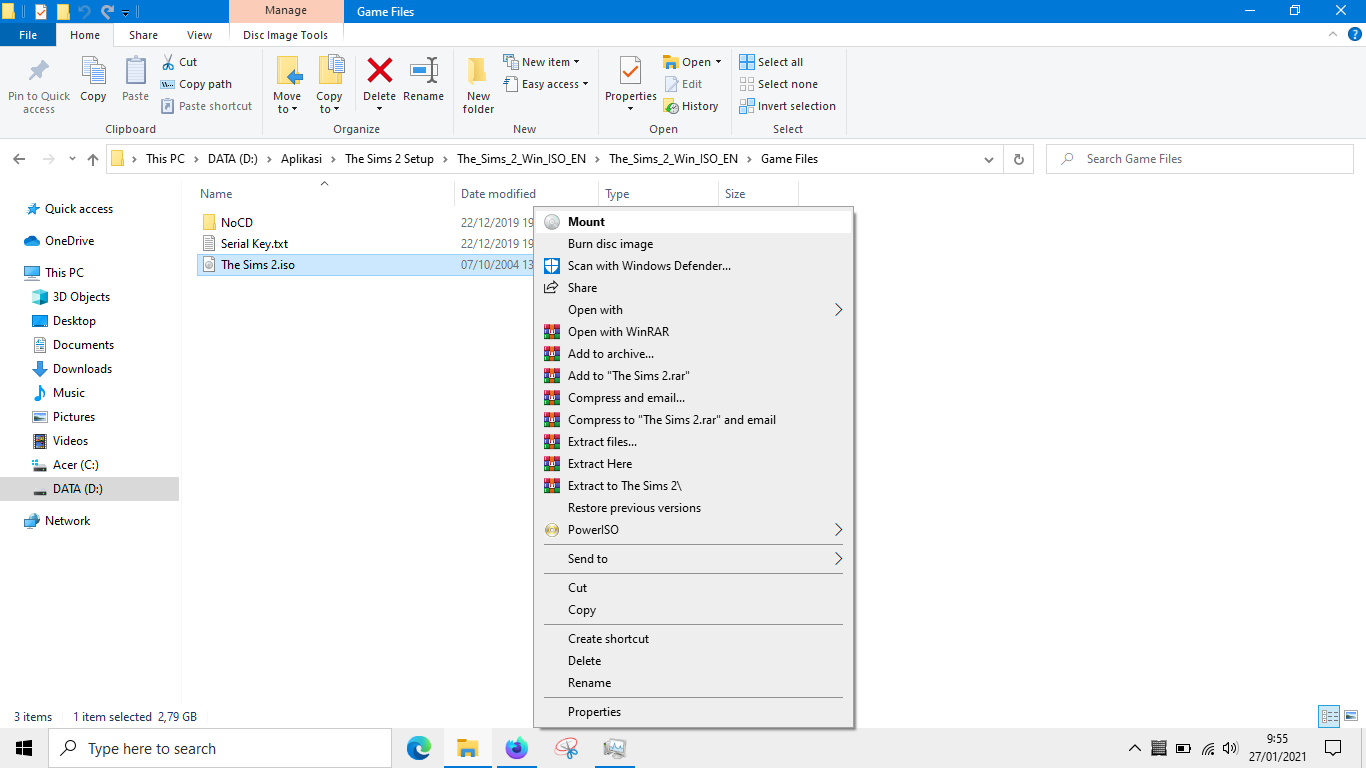
Task: Select Extract files... entry
Action: click(694, 442)
